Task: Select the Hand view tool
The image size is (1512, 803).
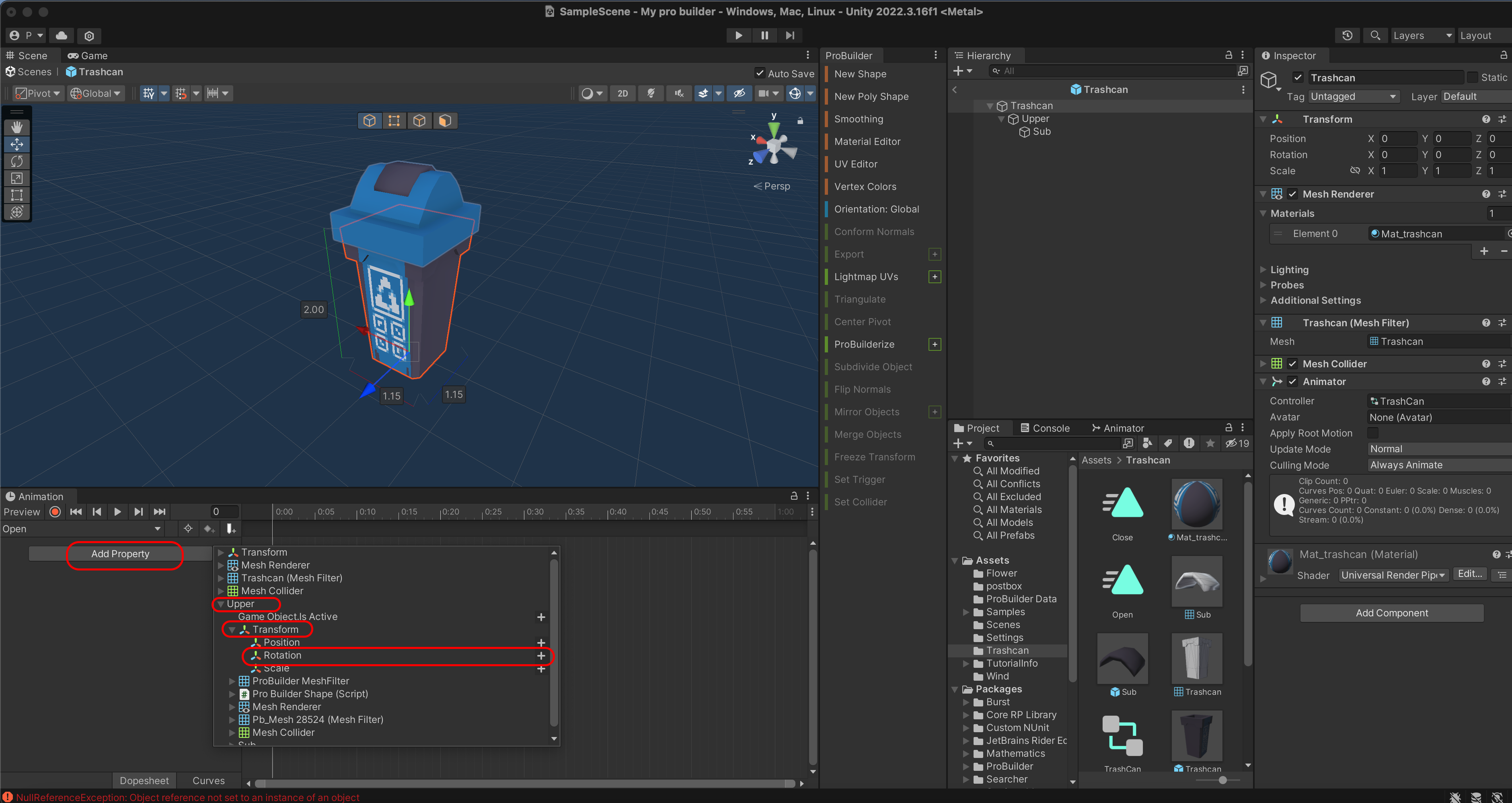Action: [x=16, y=127]
